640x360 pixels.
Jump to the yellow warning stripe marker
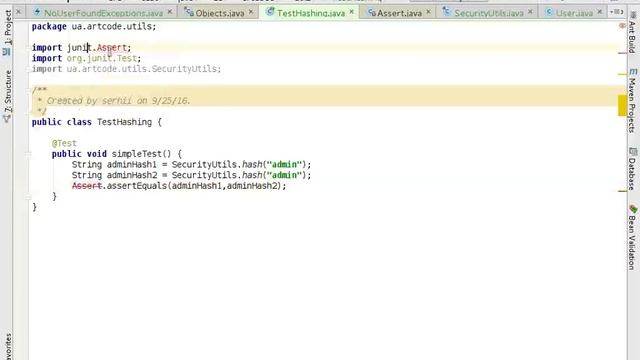click(x=622, y=105)
